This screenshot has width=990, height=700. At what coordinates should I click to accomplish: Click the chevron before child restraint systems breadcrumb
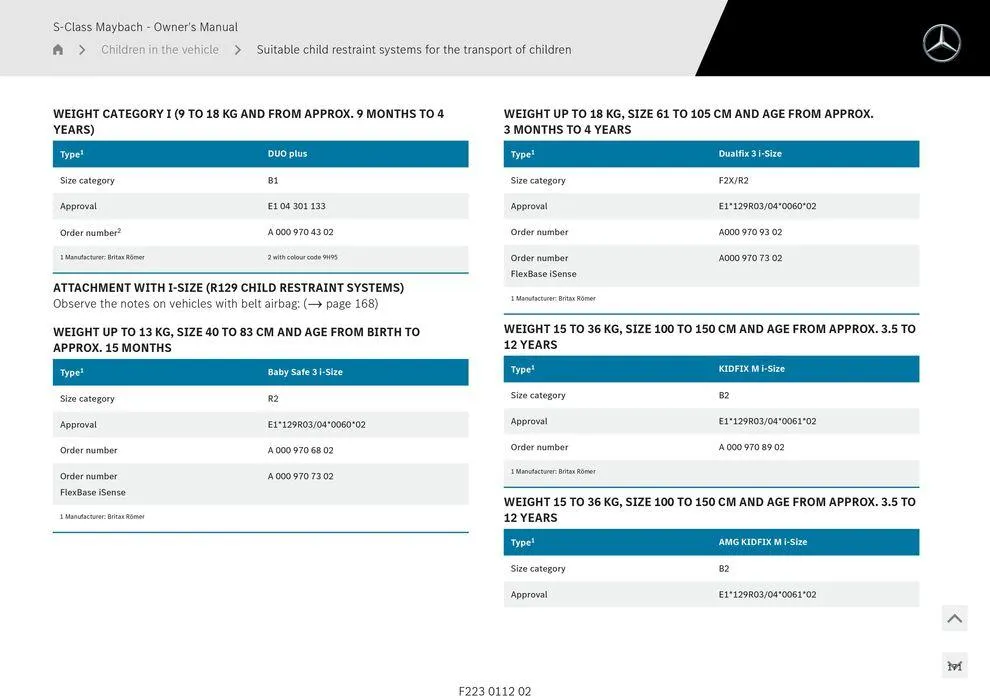coord(237,48)
